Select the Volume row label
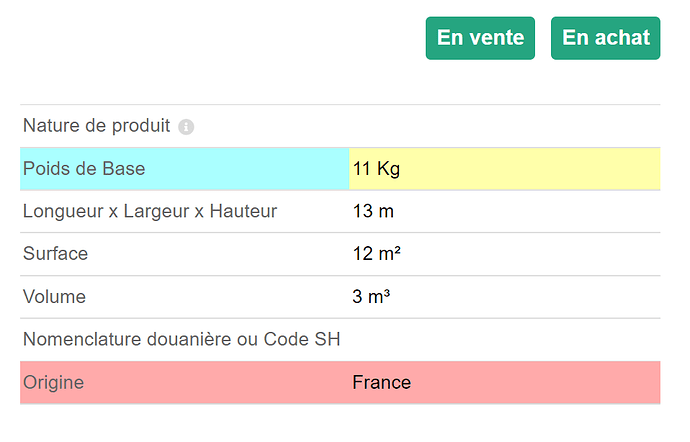 click(x=54, y=297)
